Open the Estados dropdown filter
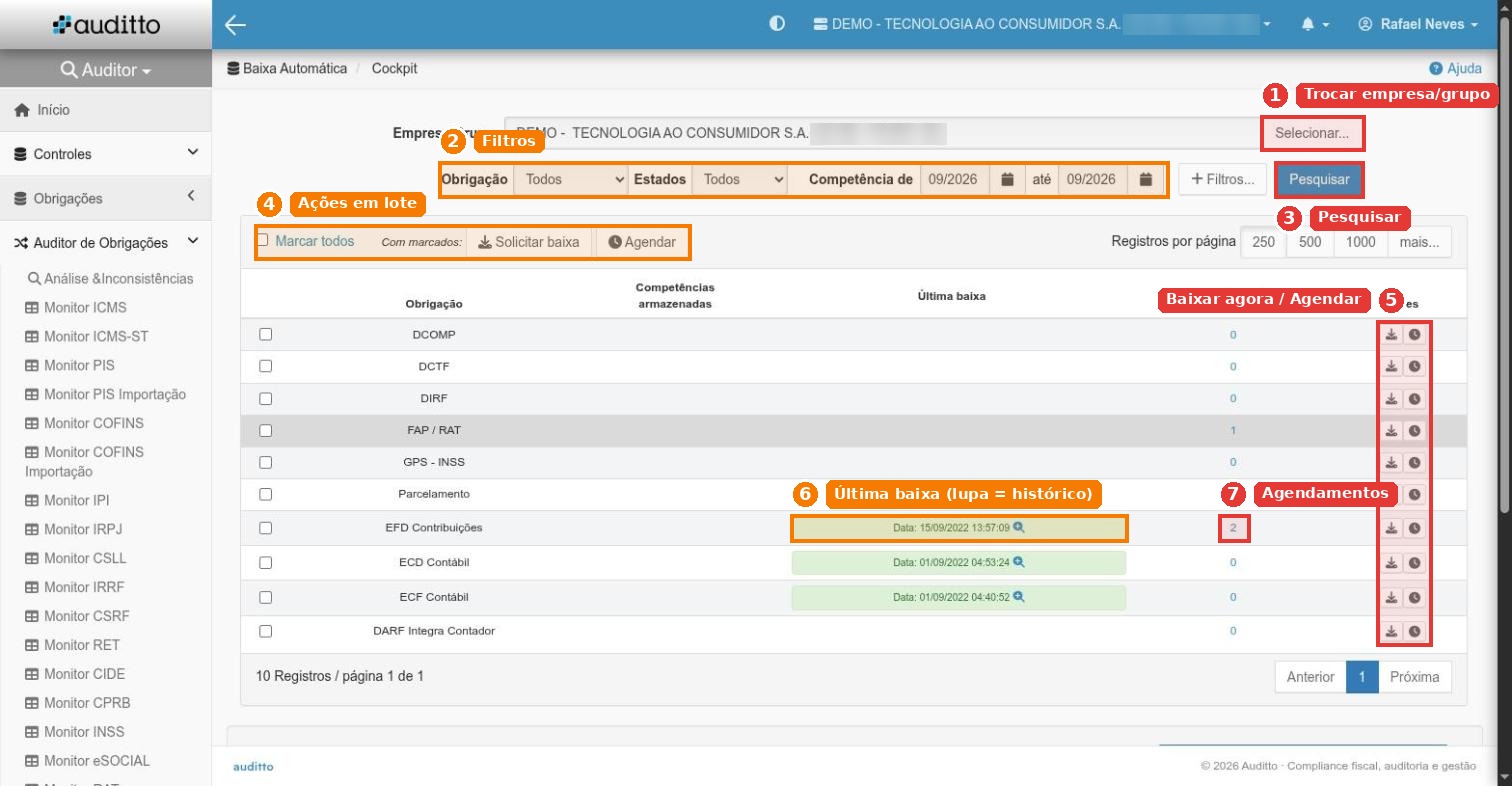This screenshot has width=1512, height=786. pos(740,180)
